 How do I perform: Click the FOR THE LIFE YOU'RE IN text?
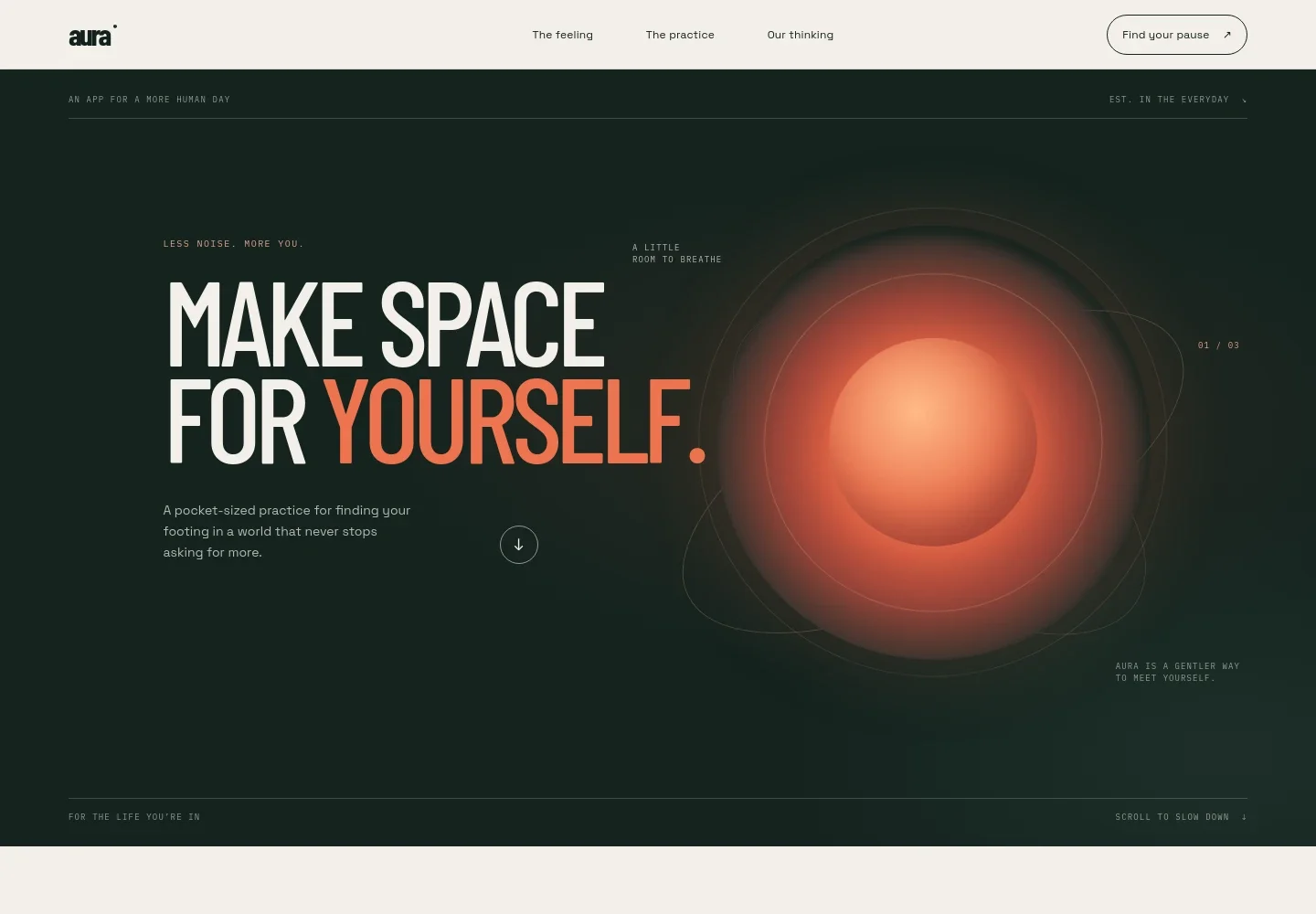tap(134, 817)
